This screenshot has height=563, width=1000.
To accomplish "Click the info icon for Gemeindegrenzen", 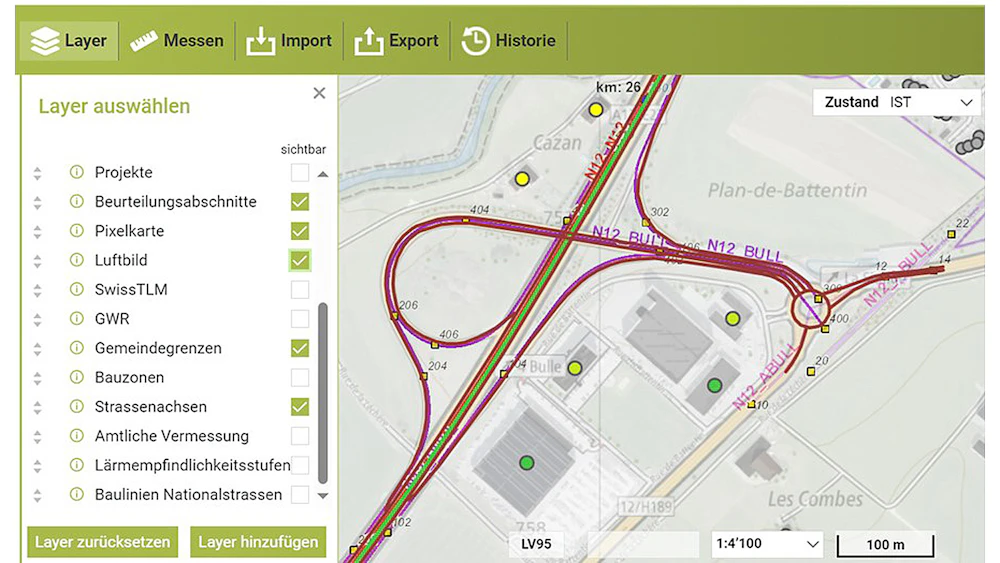I will point(76,348).
